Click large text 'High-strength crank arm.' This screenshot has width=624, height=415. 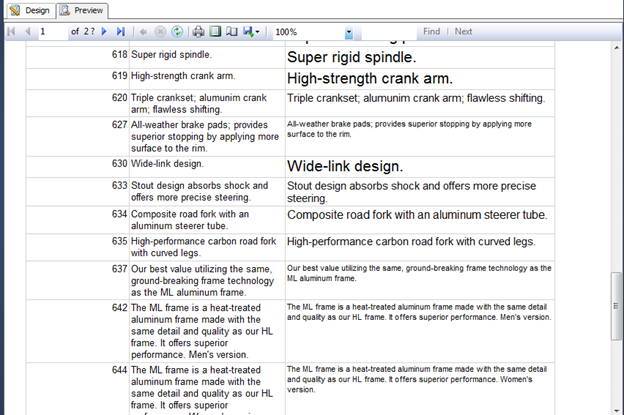[370, 79]
